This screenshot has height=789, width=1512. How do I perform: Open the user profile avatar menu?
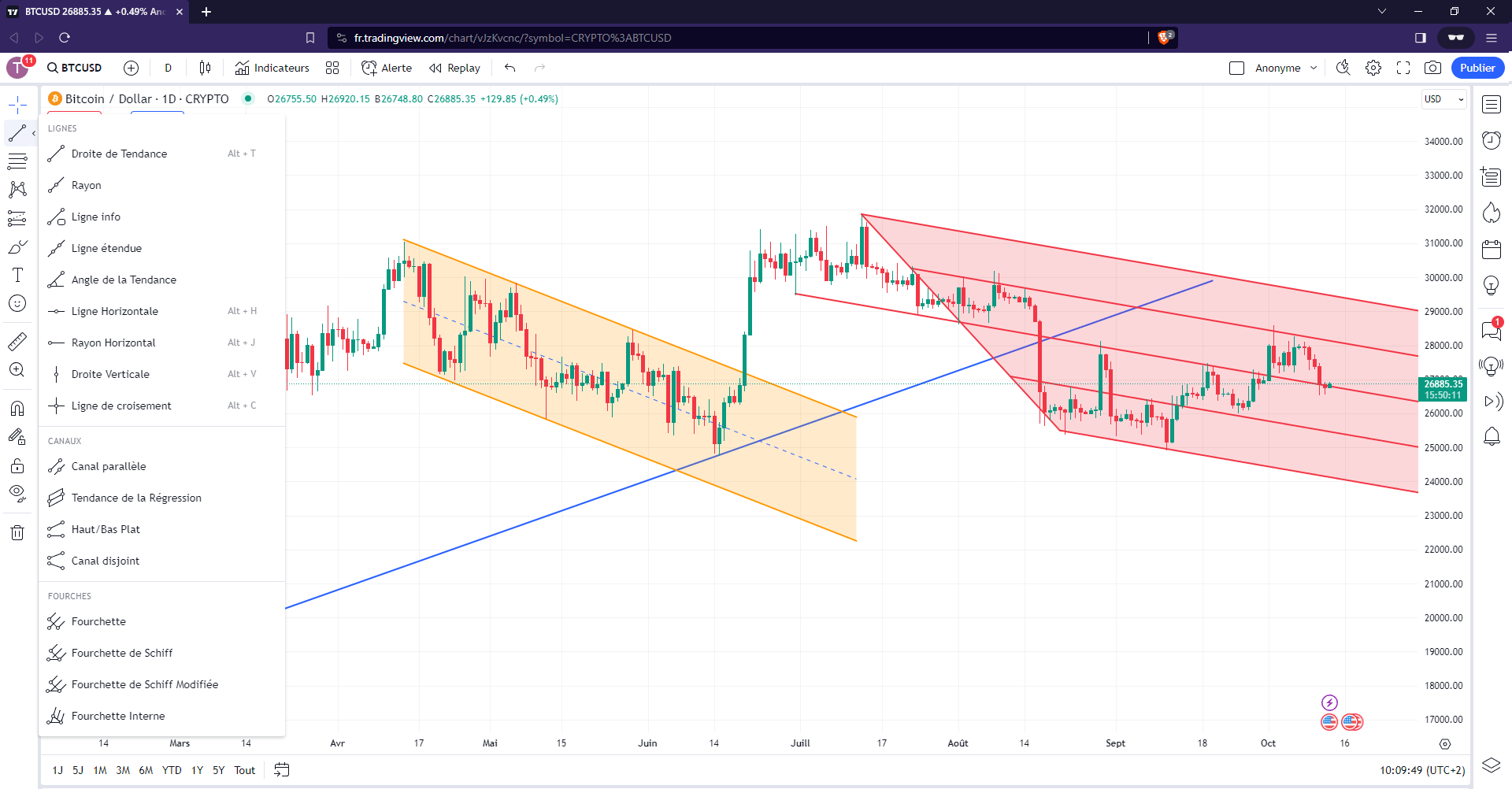tap(17, 68)
